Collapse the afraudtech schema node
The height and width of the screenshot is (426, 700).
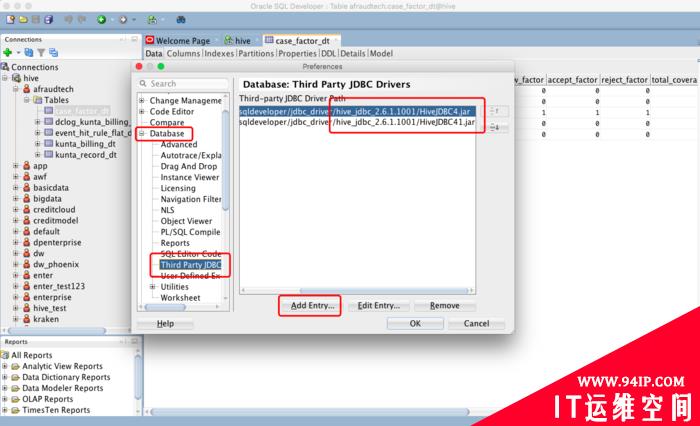click(x=16, y=89)
